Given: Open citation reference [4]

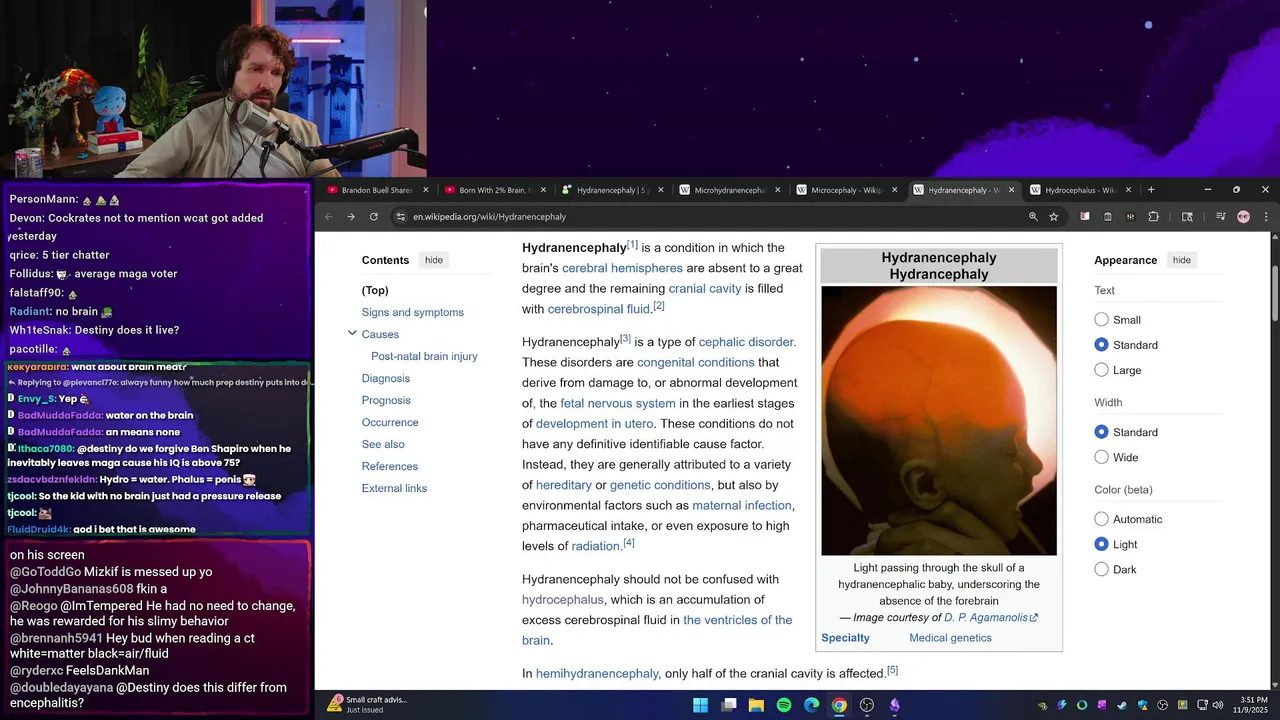Looking at the screenshot, I should pyautogui.click(x=629, y=543).
